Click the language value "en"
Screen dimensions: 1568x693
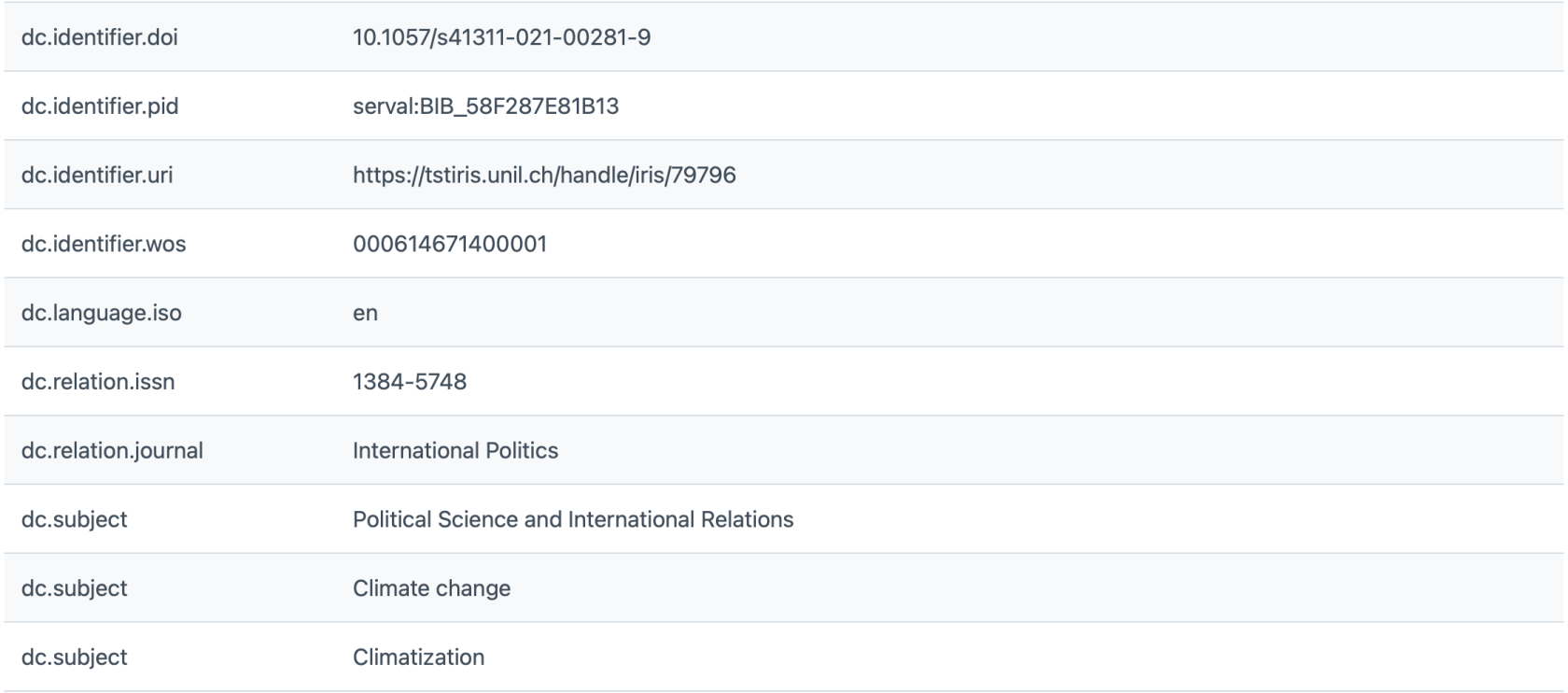(365, 313)
